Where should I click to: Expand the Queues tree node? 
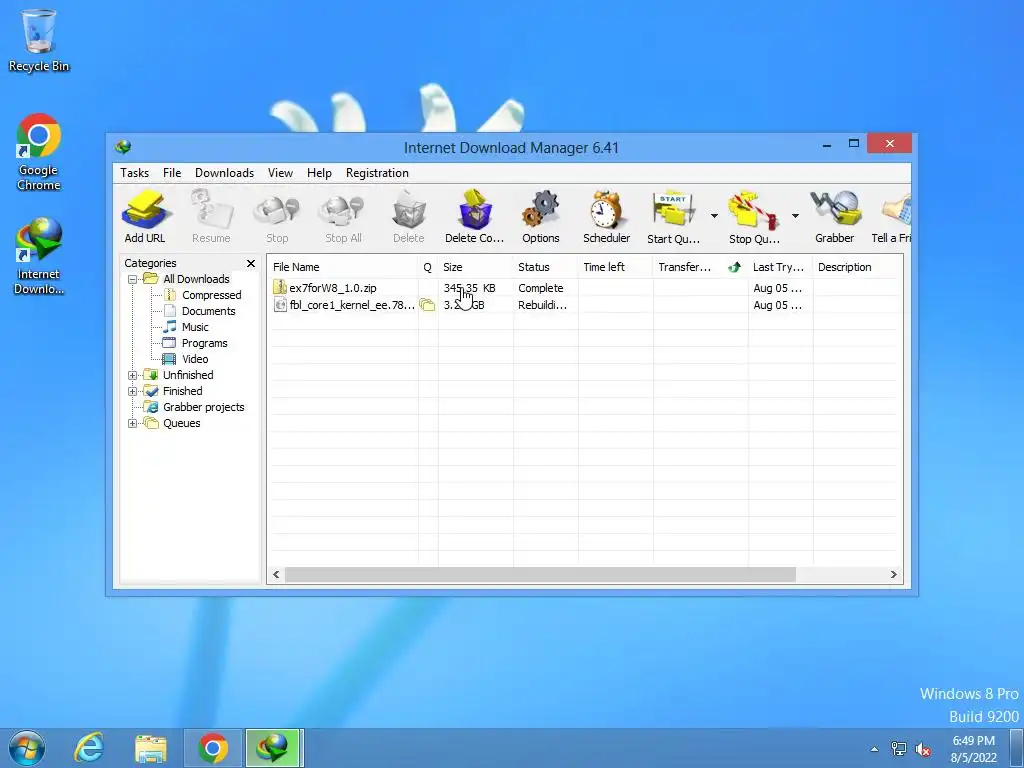[x=133, y=423]
